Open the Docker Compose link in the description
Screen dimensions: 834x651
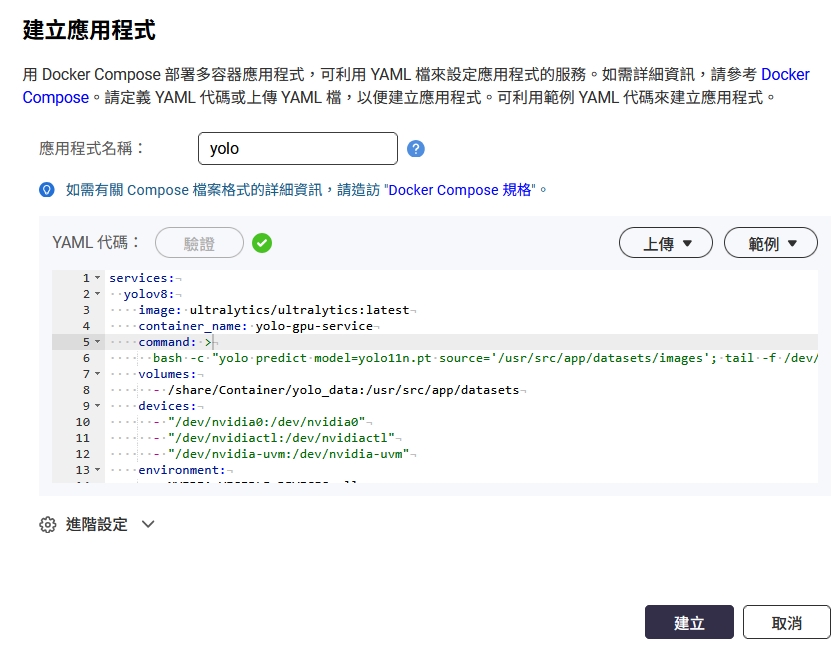pos(785,74)
